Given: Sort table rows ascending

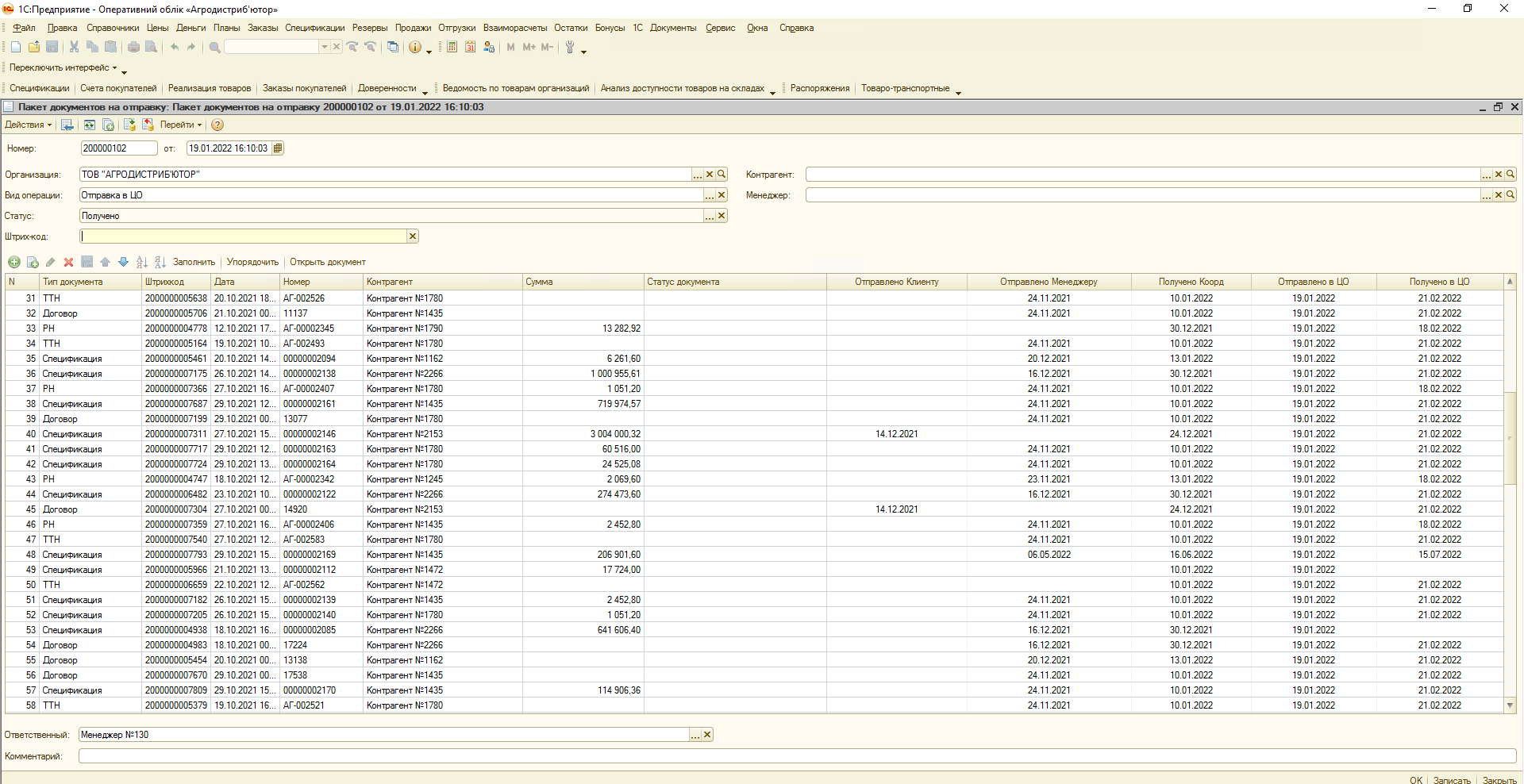Looking at the screenshot, I should coord(141,263).
